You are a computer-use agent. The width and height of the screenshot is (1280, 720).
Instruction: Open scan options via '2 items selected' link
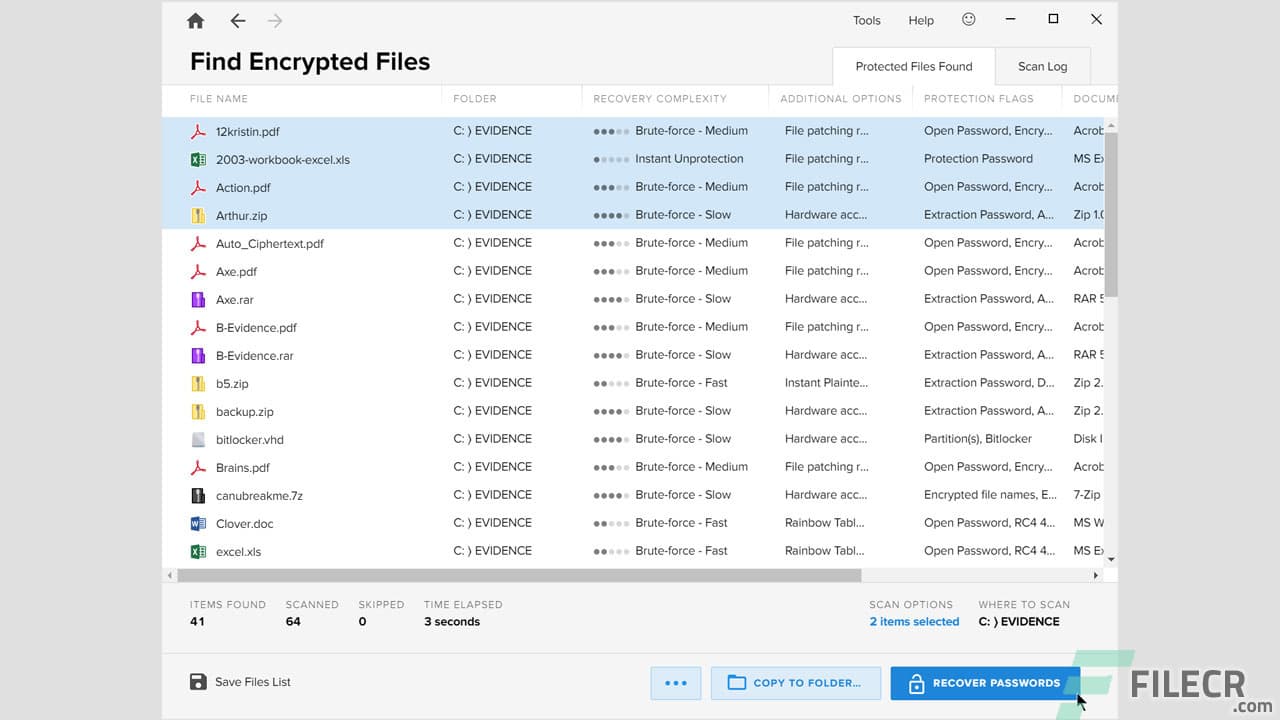(x=914, y=621)
